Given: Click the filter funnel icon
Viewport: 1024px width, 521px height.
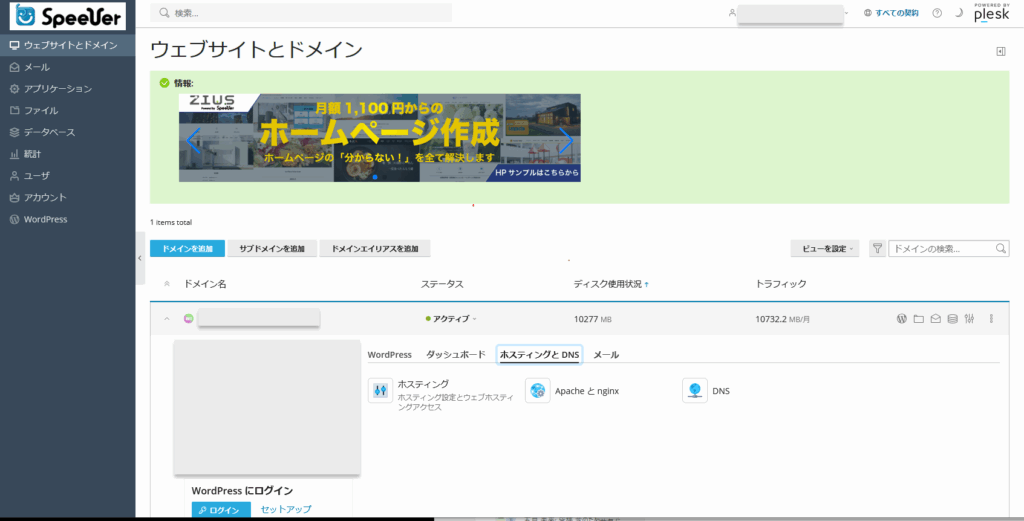Looking at the screenshot, I should (877, 249).
